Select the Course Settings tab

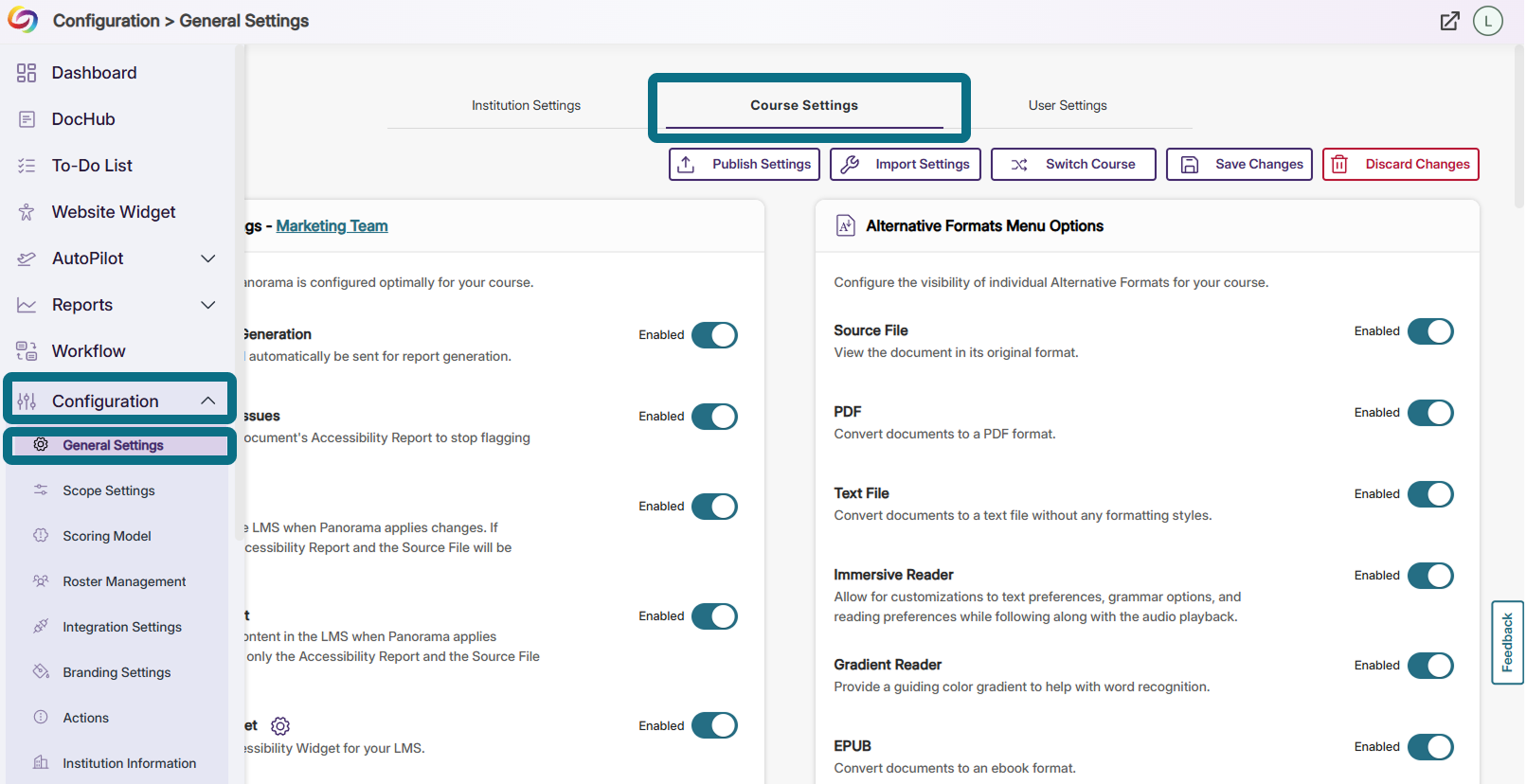click(x=804, y=105)
